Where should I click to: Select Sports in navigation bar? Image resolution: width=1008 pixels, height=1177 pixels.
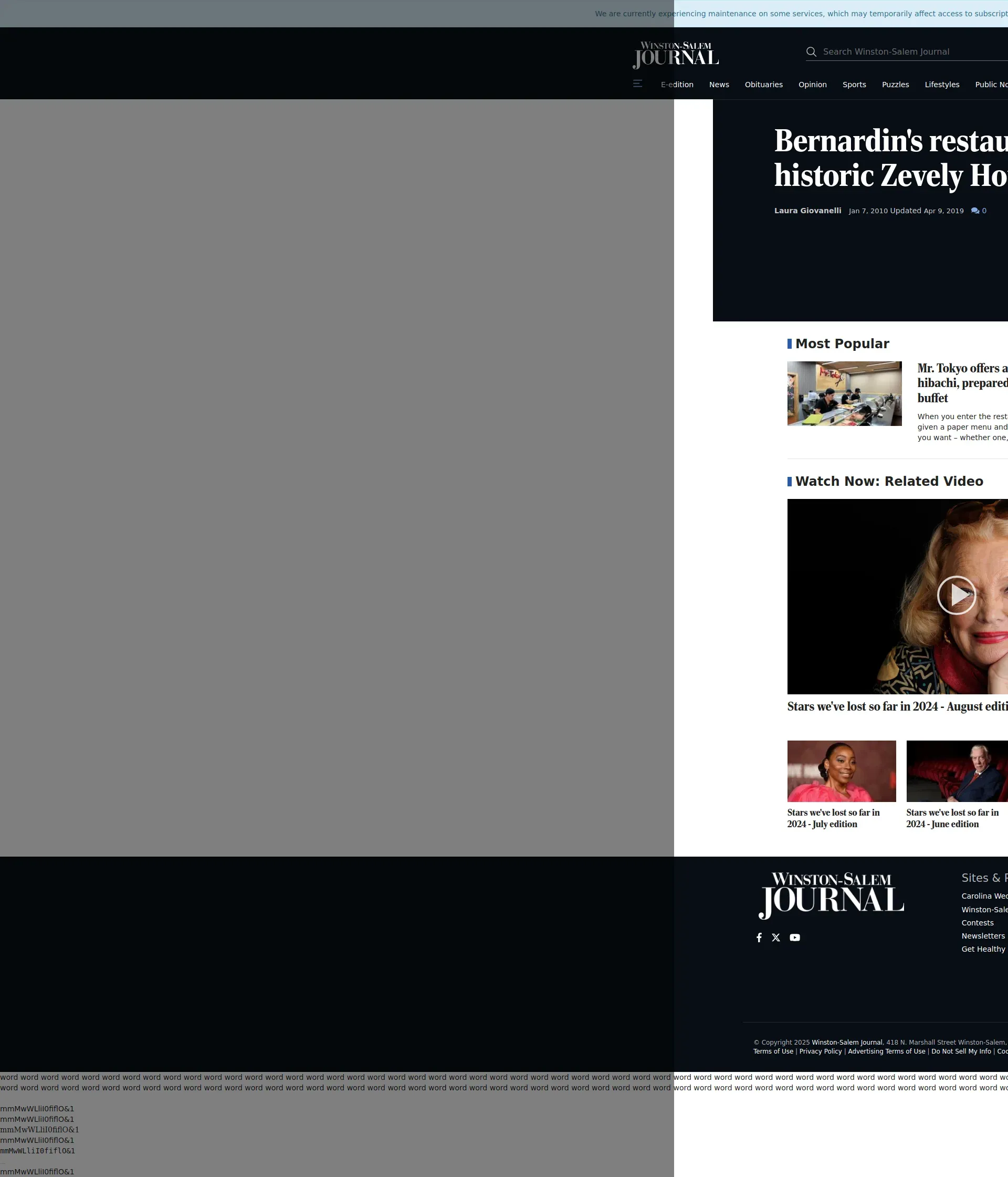(x=854, y=85)
